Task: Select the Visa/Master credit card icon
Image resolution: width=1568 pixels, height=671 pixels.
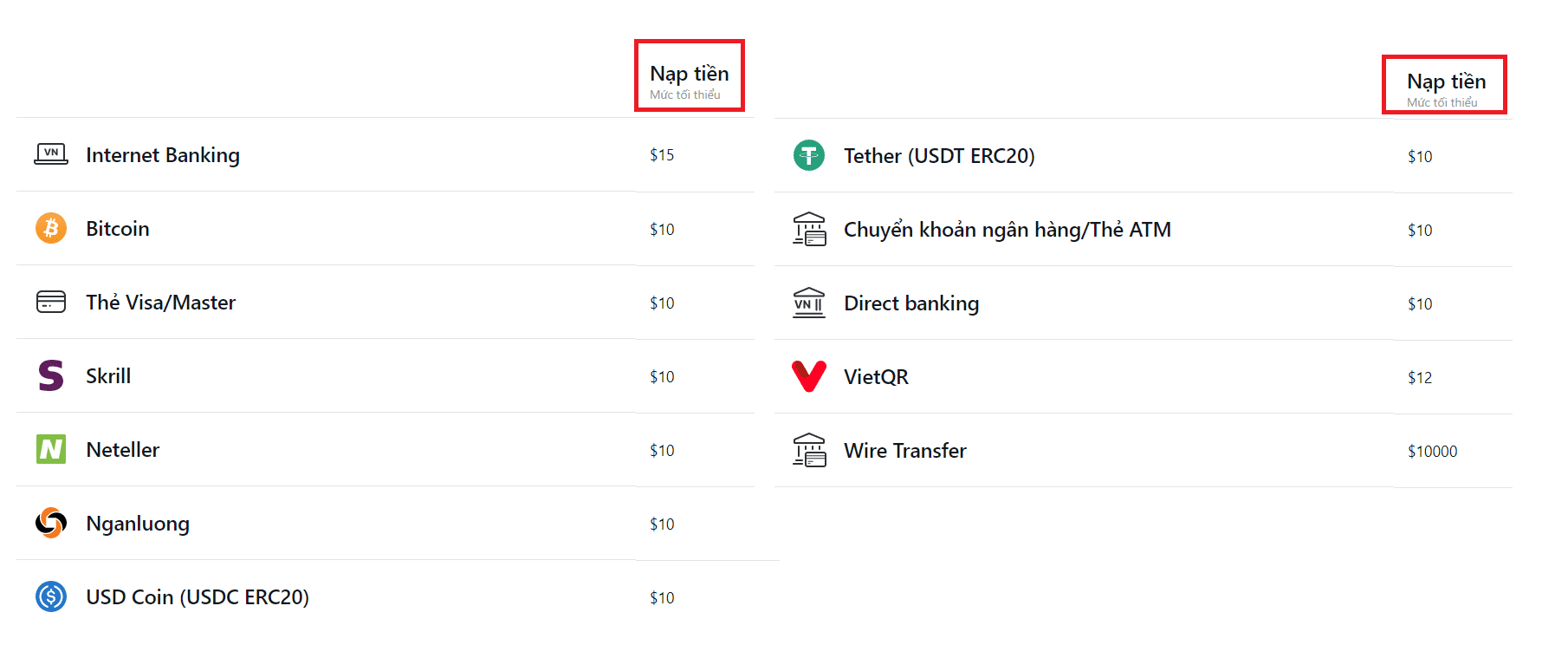Action: [x=51, y=302]
